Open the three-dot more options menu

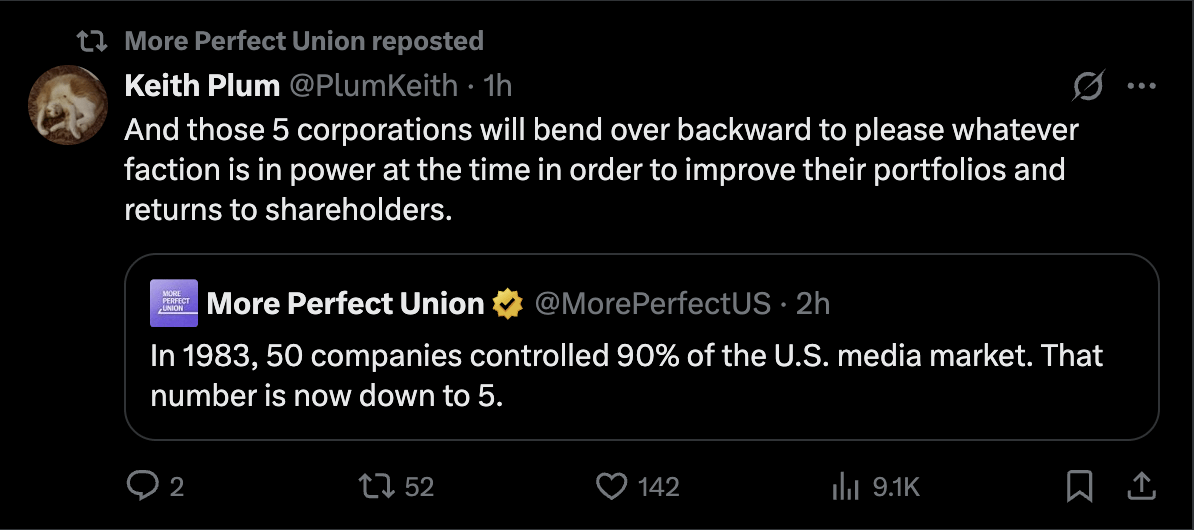click(1141, 87)
